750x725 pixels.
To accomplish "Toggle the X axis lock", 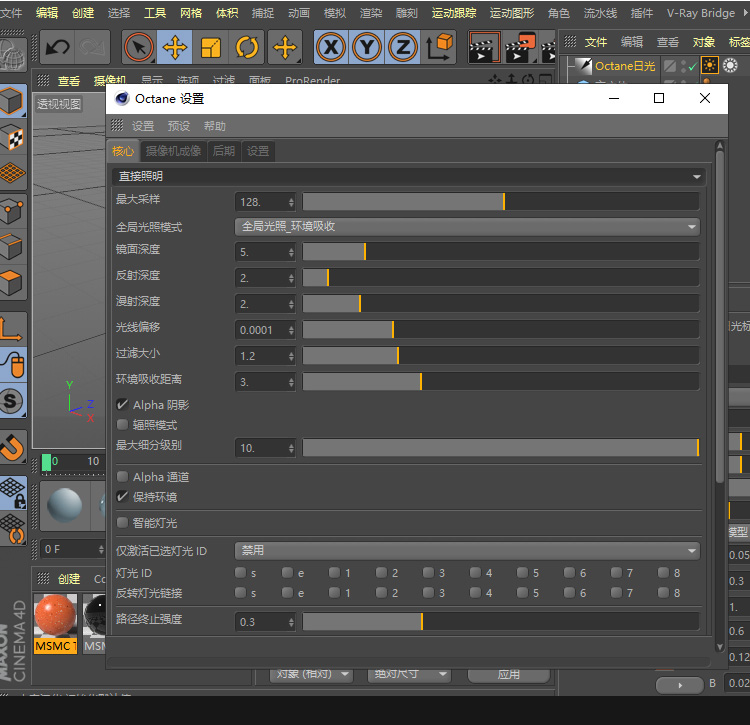I will click(x=331, y=47).
